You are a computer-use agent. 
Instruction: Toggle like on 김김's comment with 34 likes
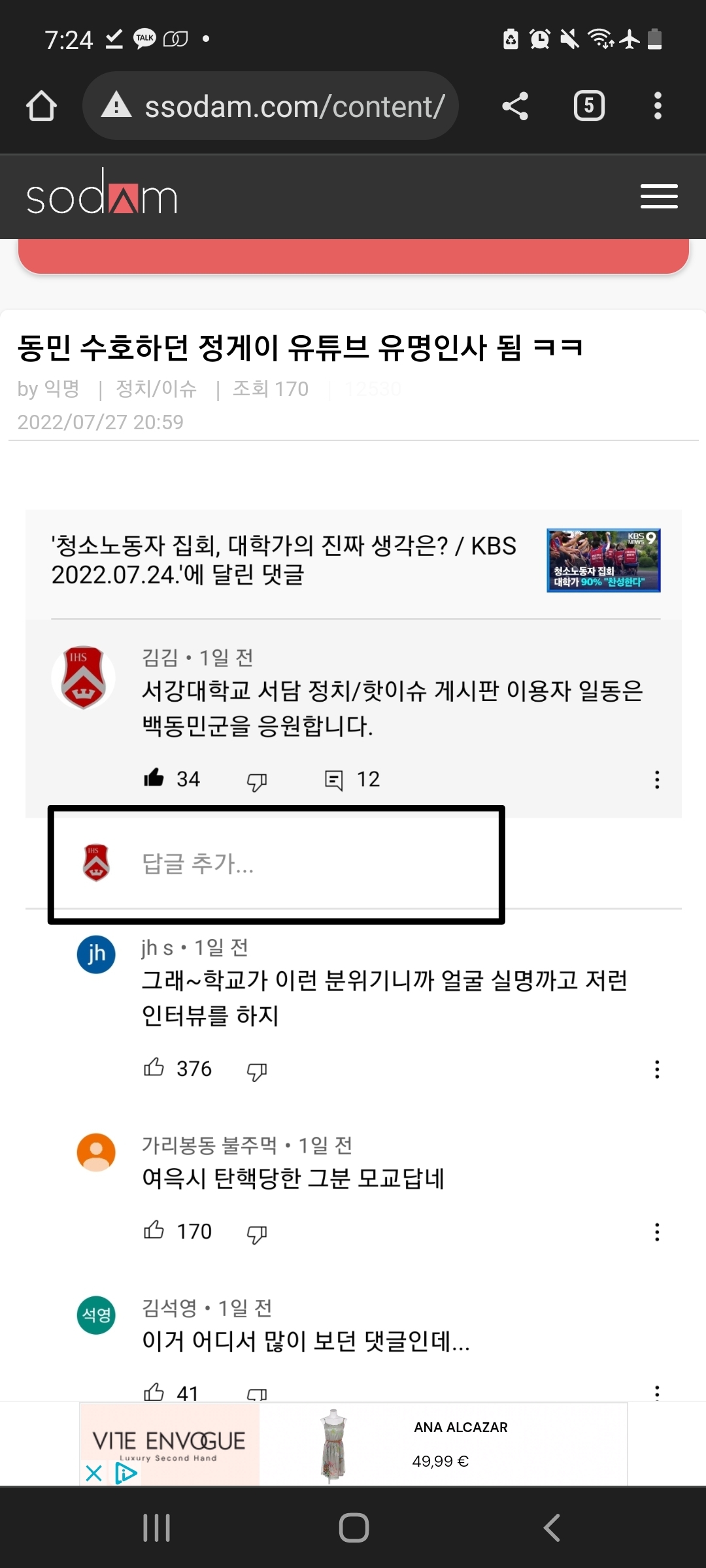tap(154, 778)
